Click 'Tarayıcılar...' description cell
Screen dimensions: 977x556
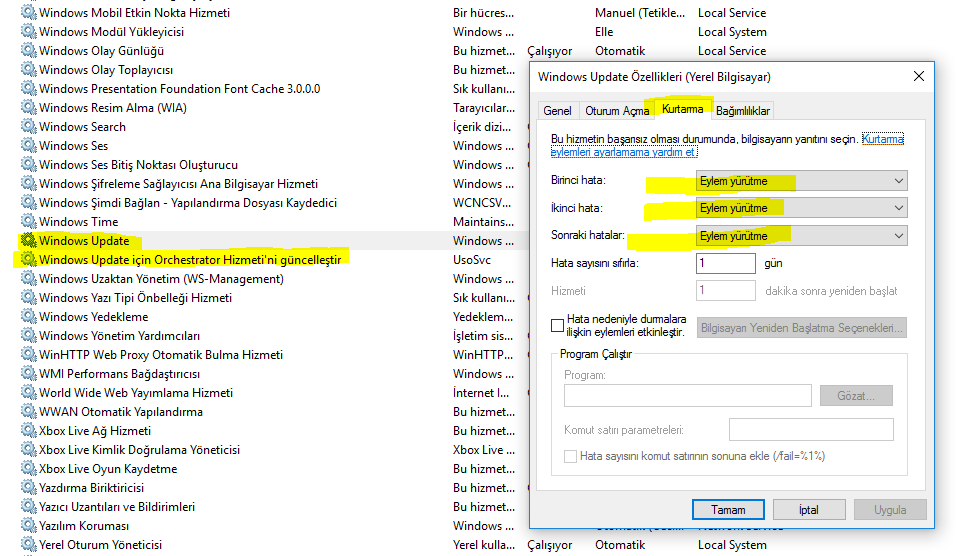click(484, 107)
